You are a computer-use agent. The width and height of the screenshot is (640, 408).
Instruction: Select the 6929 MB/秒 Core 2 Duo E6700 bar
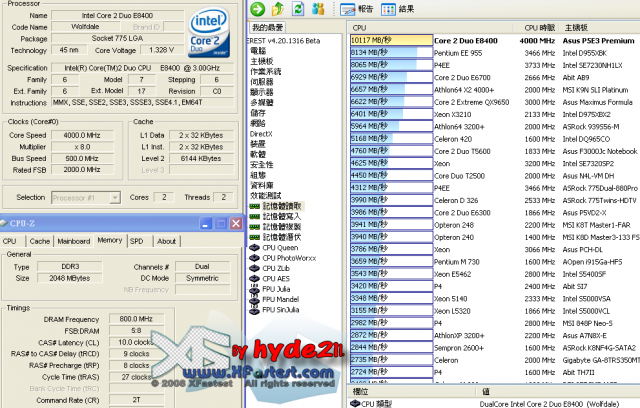pos(391,77)
